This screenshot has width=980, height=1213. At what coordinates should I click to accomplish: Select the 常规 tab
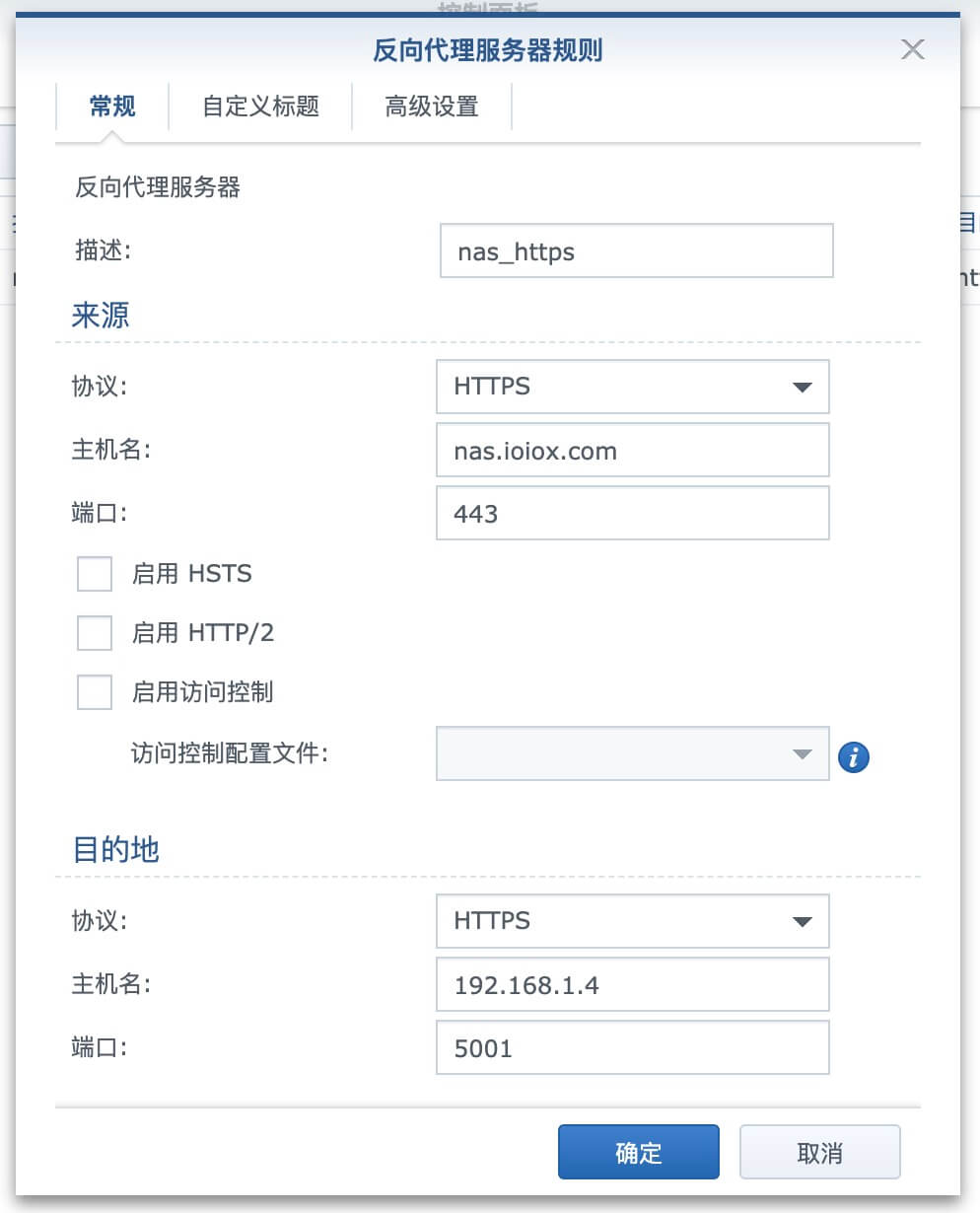tap(112, 107)
